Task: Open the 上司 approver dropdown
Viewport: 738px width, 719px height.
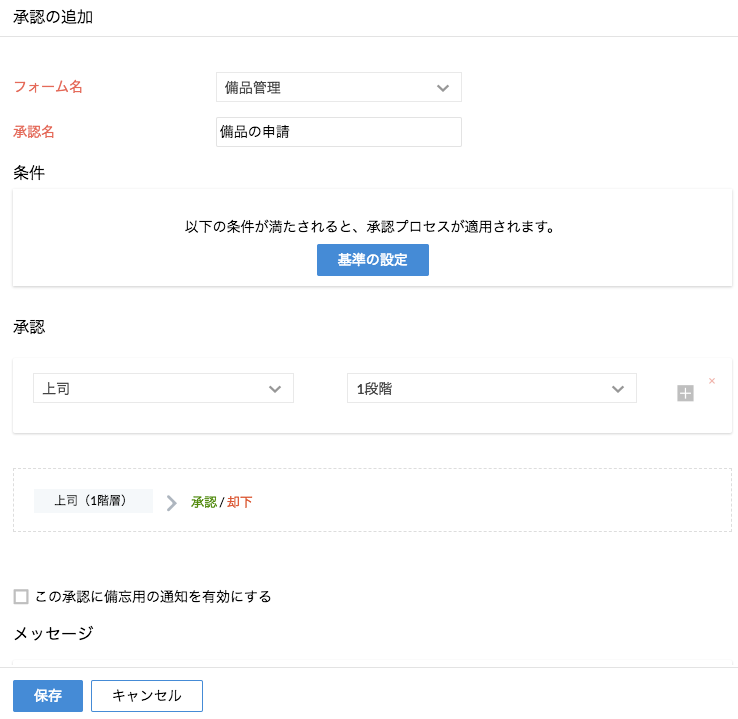Action: point(163,388)
